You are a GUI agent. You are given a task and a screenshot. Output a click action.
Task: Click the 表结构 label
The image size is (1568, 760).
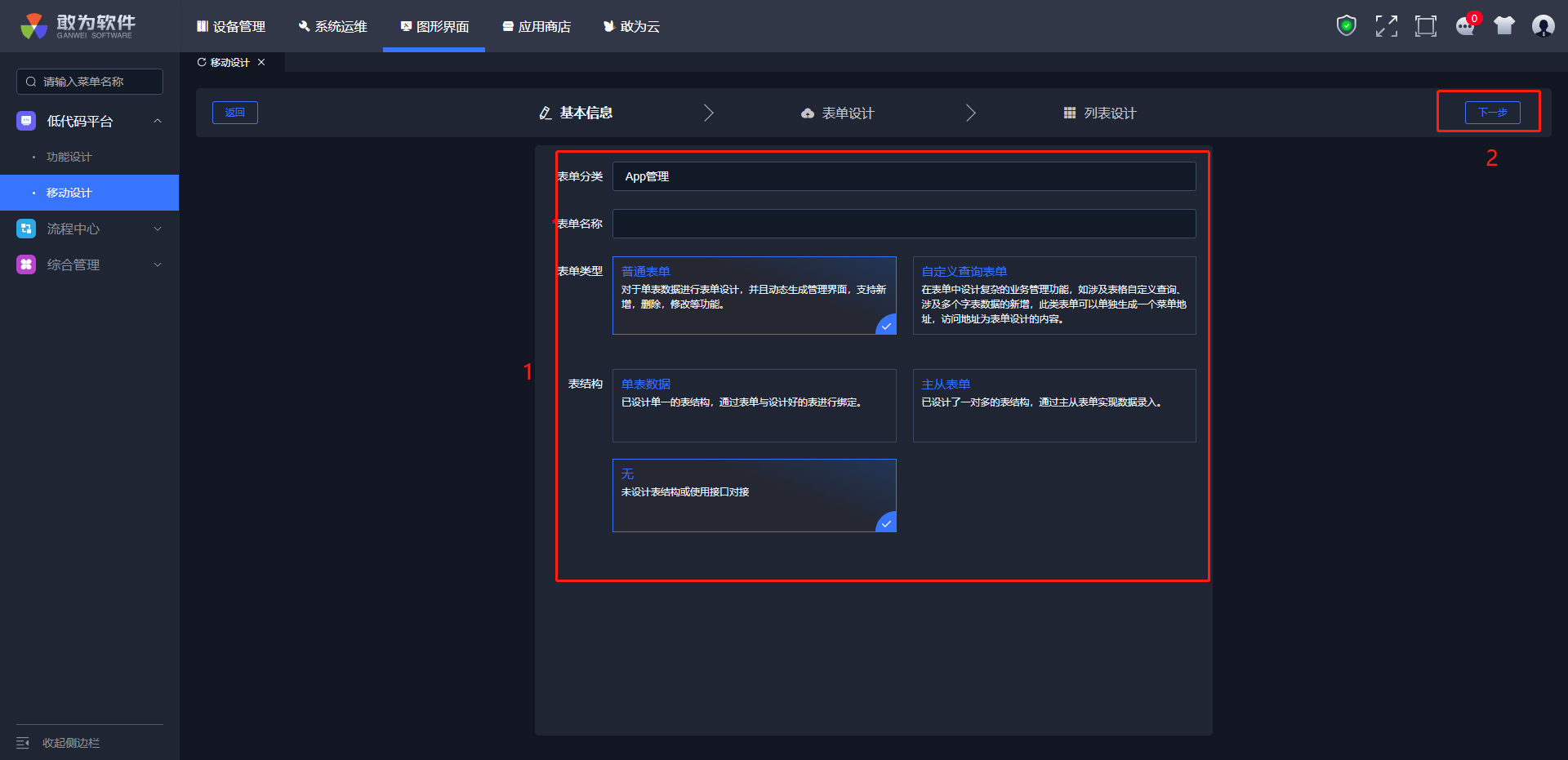pos(586,384)
